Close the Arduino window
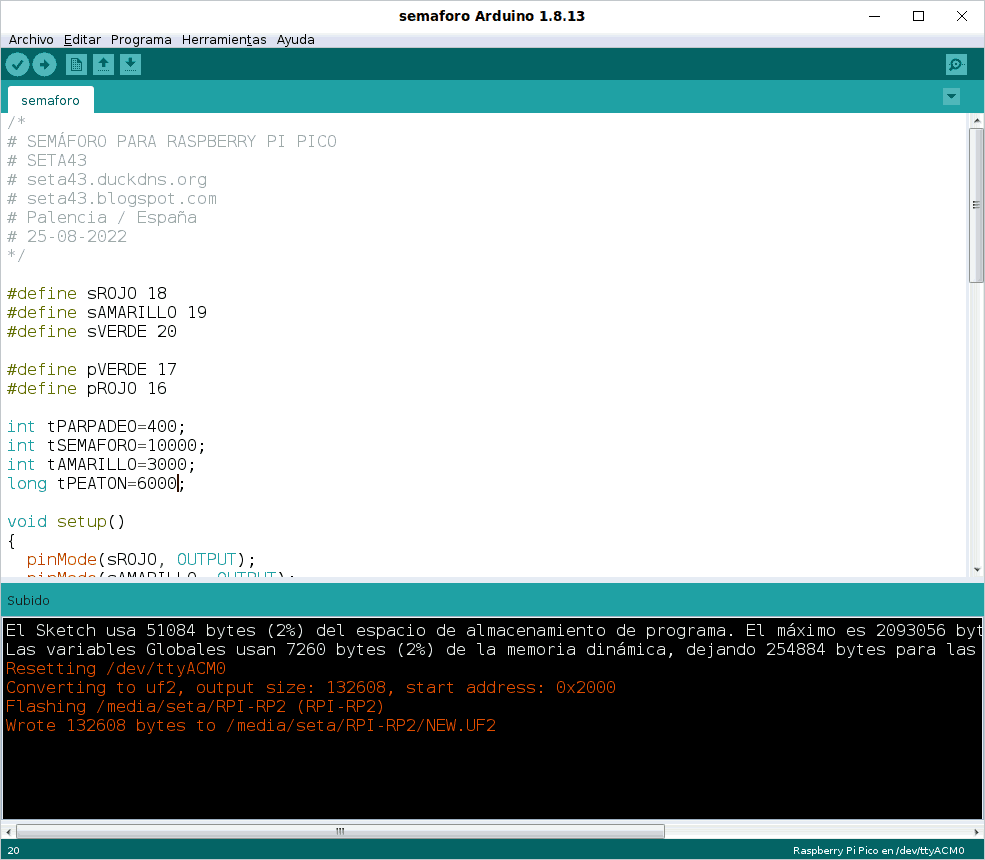Viewport: 985px width, 860px height. pos(962,16)
